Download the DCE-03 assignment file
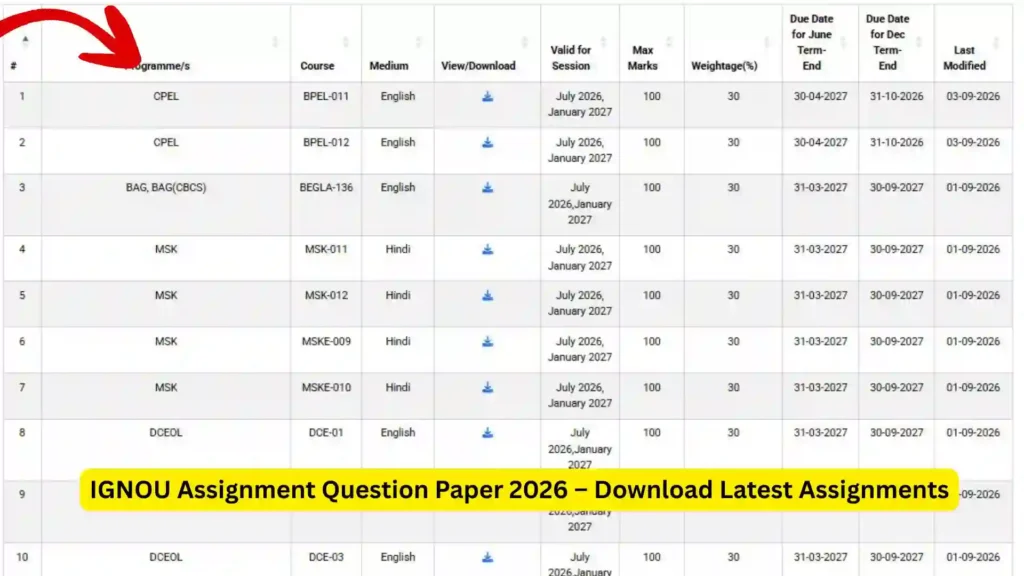The width and height of the screenshot is (1024, 576). click(x=487, y=558)
